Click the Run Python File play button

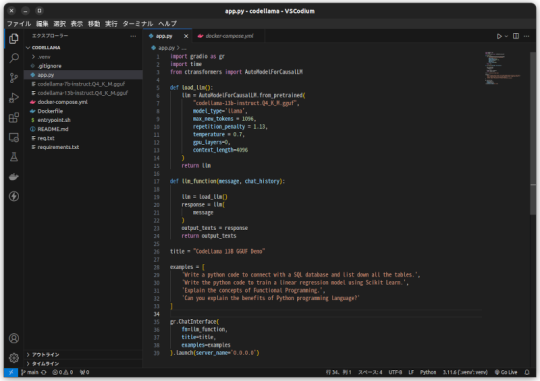tap(499, 36)
